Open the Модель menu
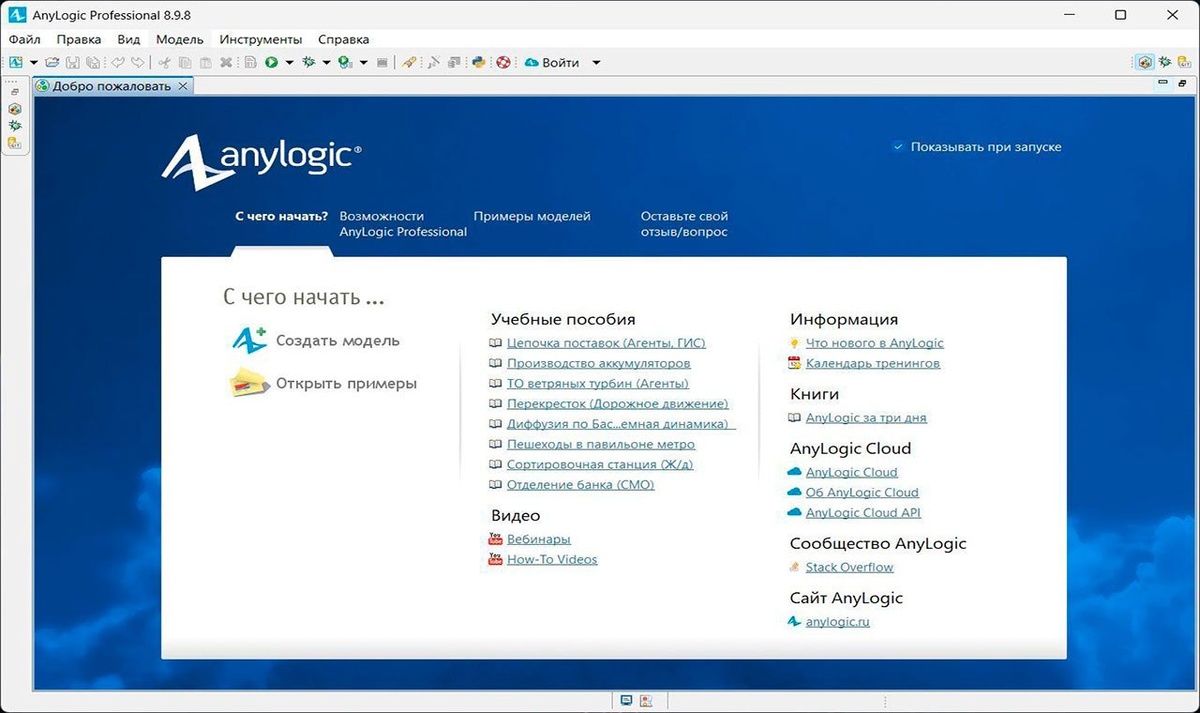This screenshot has height=713, width=1200. (180, 39)
